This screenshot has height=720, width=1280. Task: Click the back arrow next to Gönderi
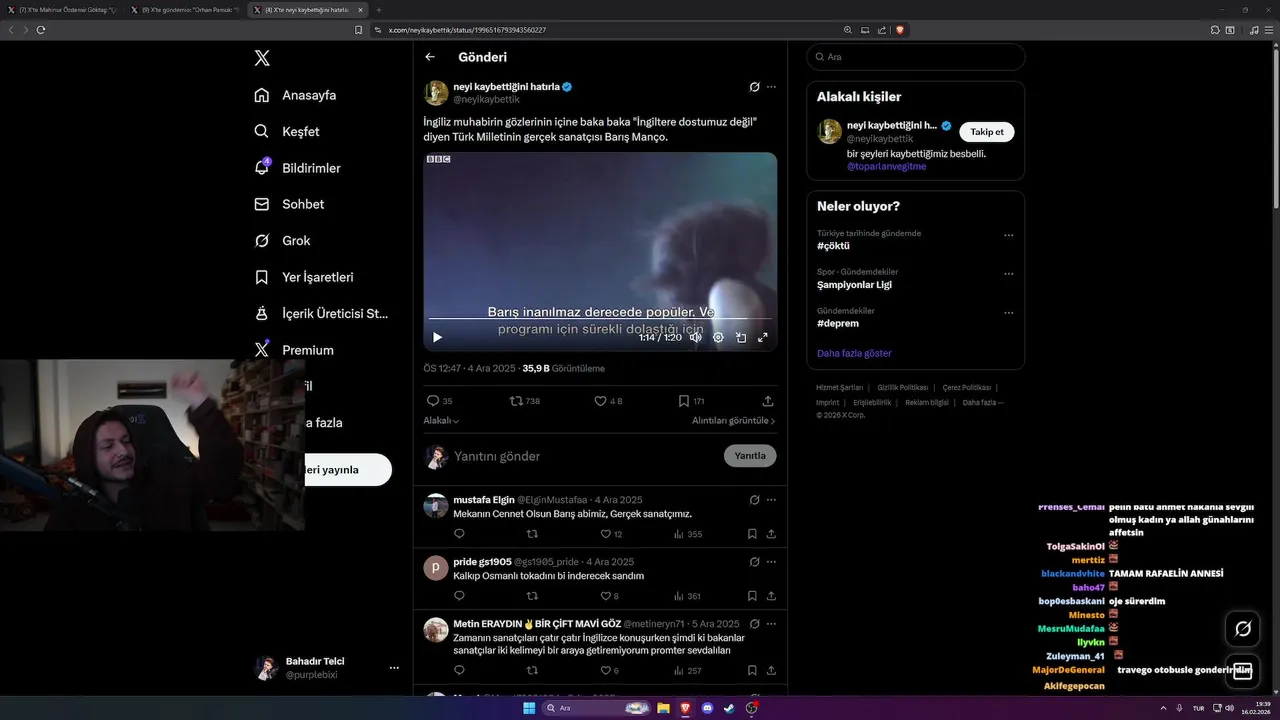coord(430,57)
